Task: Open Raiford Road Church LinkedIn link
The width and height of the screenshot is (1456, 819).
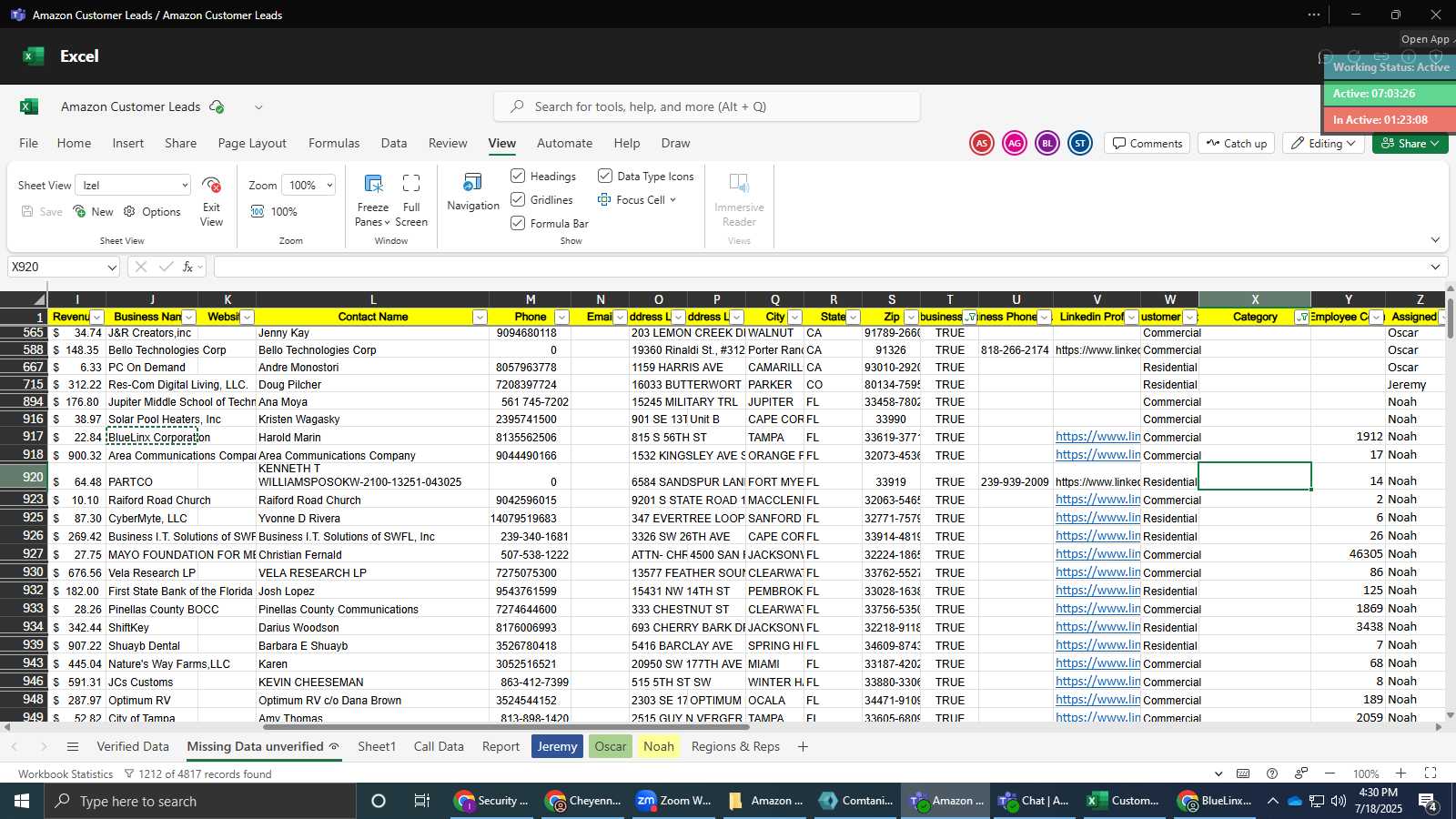Action: click(x=1097, y=500)
